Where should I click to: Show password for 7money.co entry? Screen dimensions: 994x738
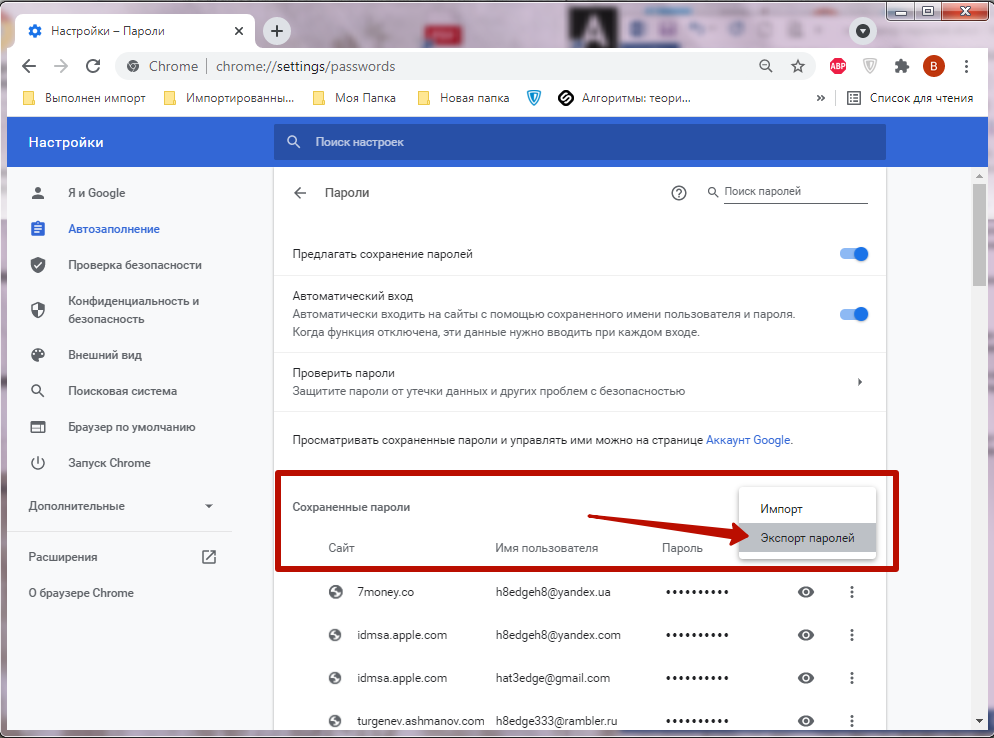tap(805, 592)
